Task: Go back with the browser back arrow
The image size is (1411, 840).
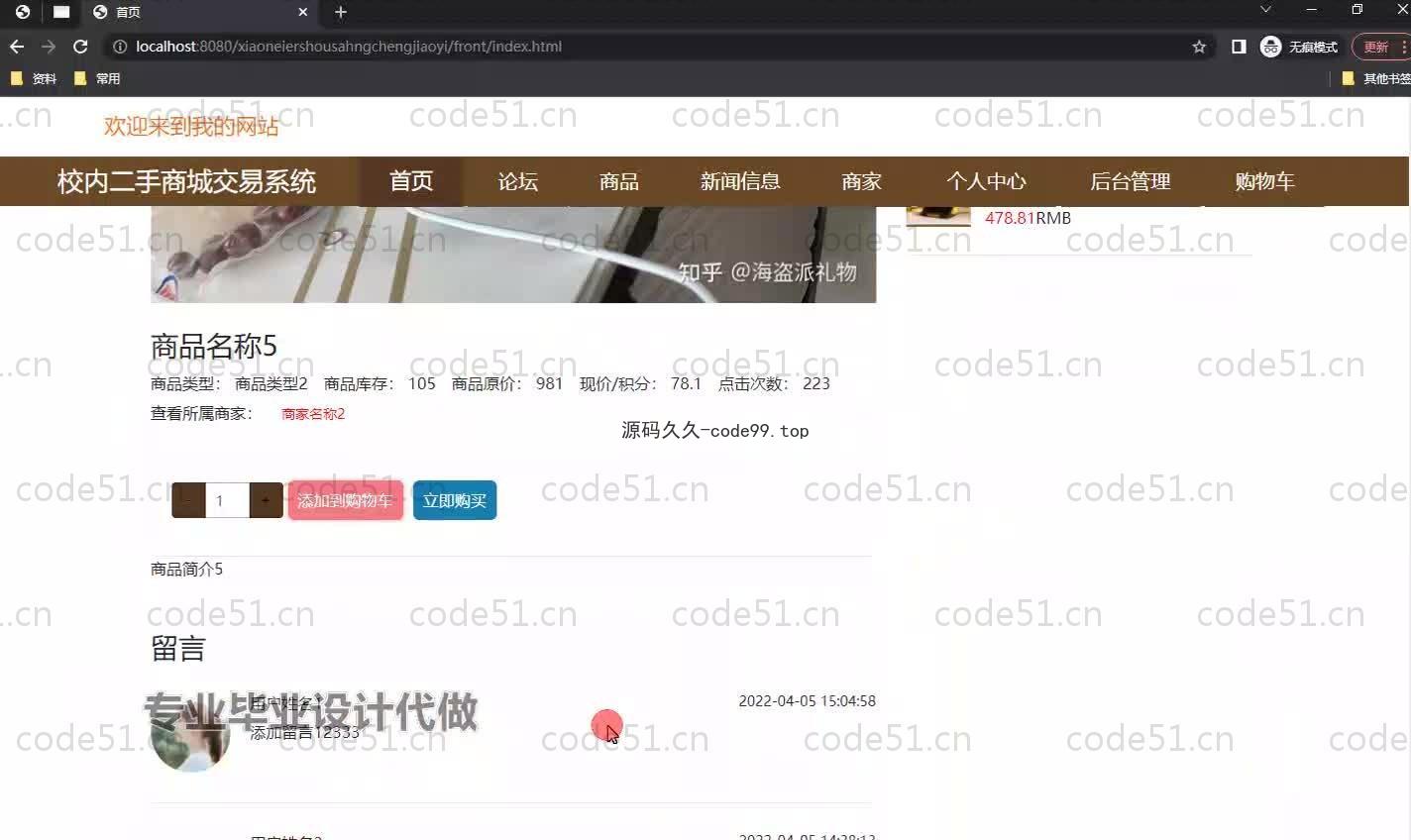Action: (17, 47)
